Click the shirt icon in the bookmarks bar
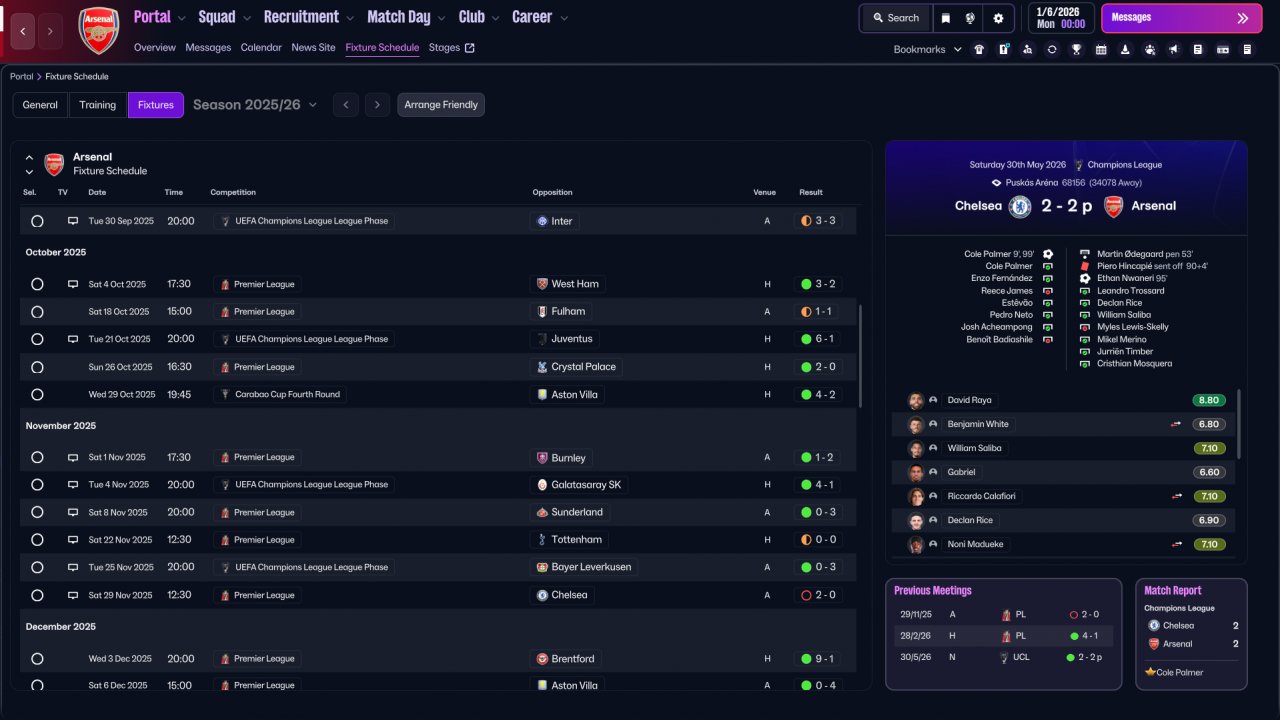The image size is (1280, 720). coord(978,49)
